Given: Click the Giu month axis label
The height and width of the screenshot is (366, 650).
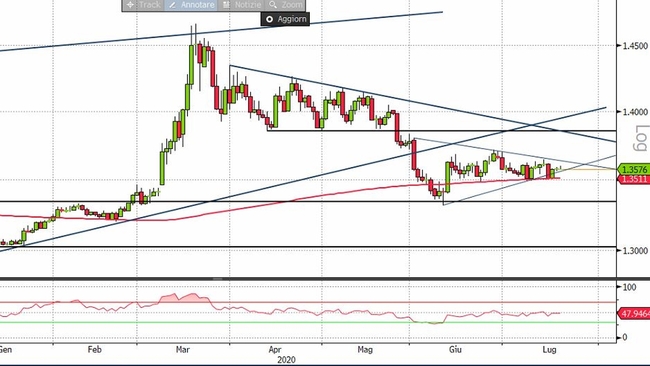Looking at the screenshot, I should click(x=455, y=349).
